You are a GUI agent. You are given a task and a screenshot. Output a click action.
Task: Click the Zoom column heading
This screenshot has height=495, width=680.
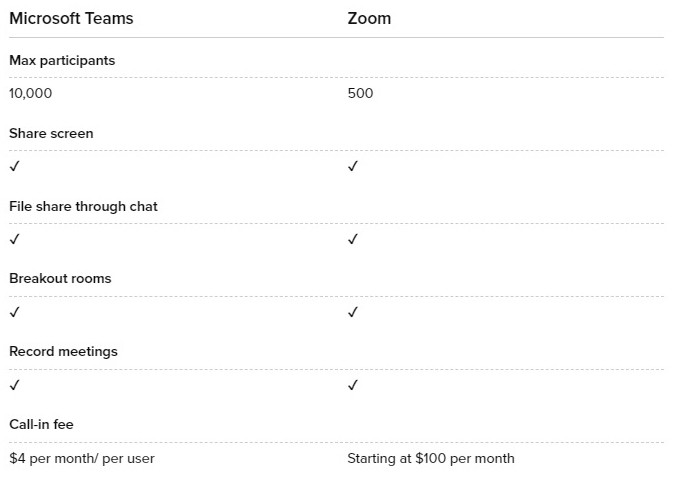tap(369, 18)
